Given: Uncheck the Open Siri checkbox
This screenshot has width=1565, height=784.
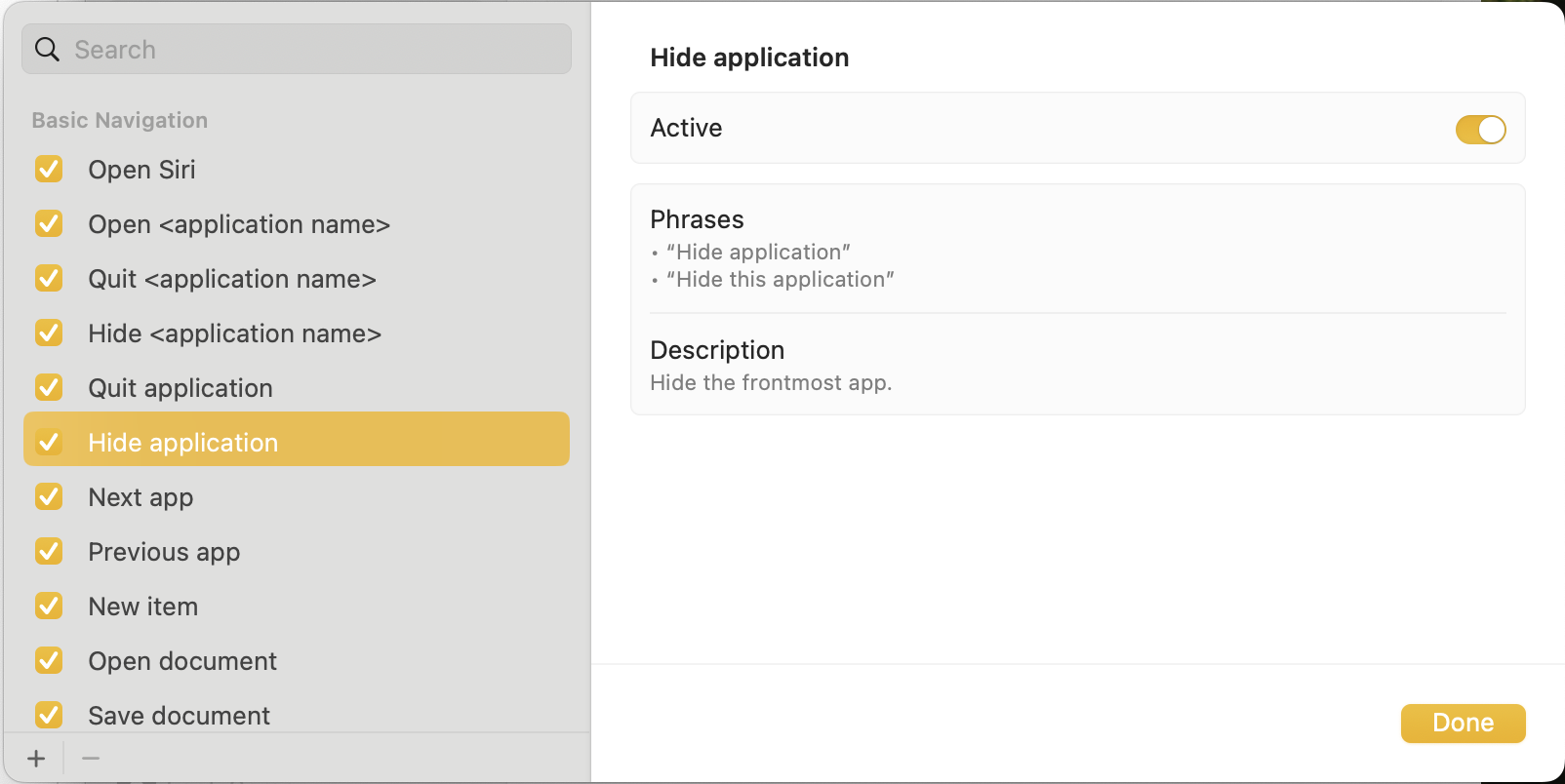Looking at the screenshot, I should [49, 170].
